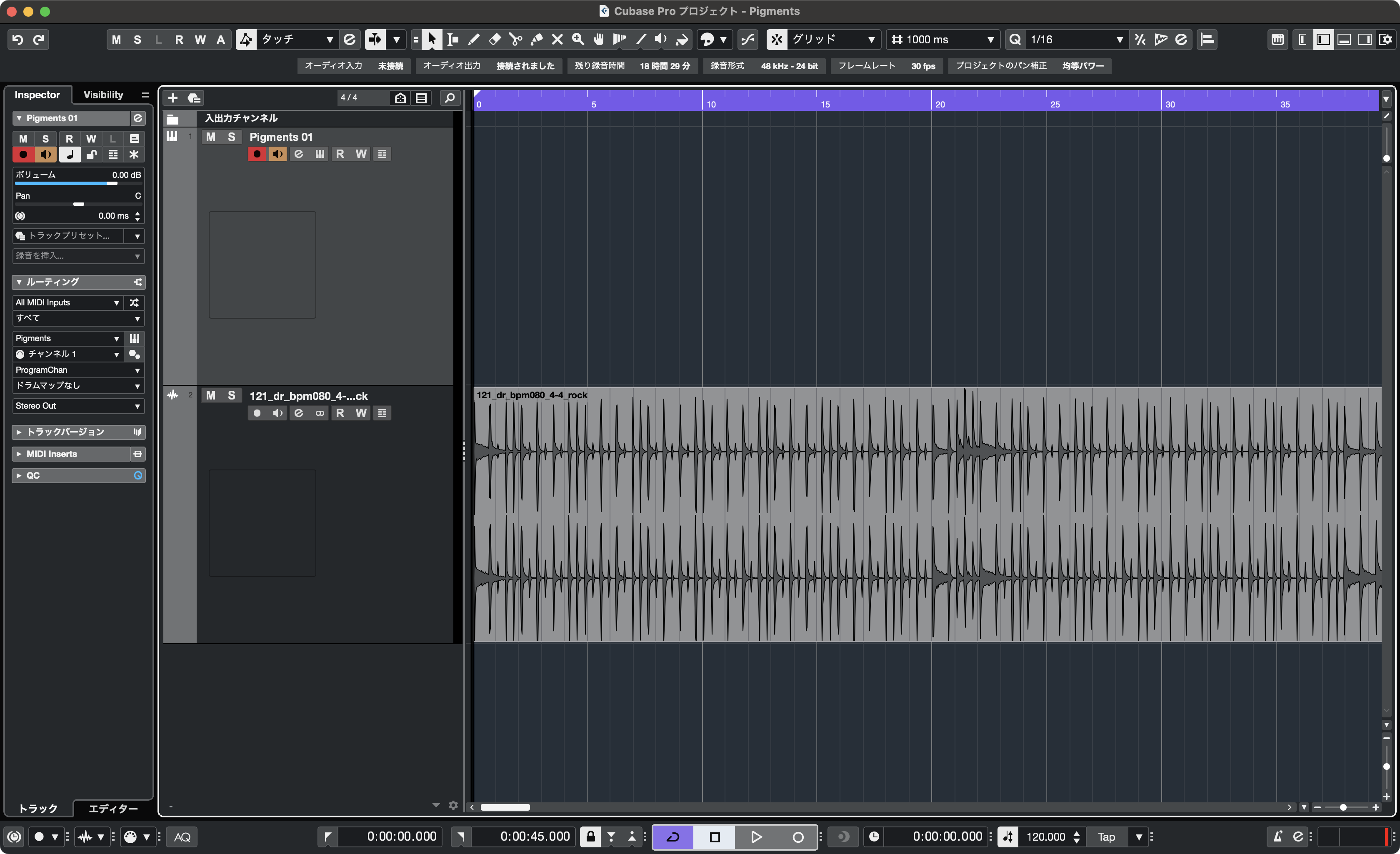Click the transport Record button
Screen dimensions: 1400x854
pos(798,837)
